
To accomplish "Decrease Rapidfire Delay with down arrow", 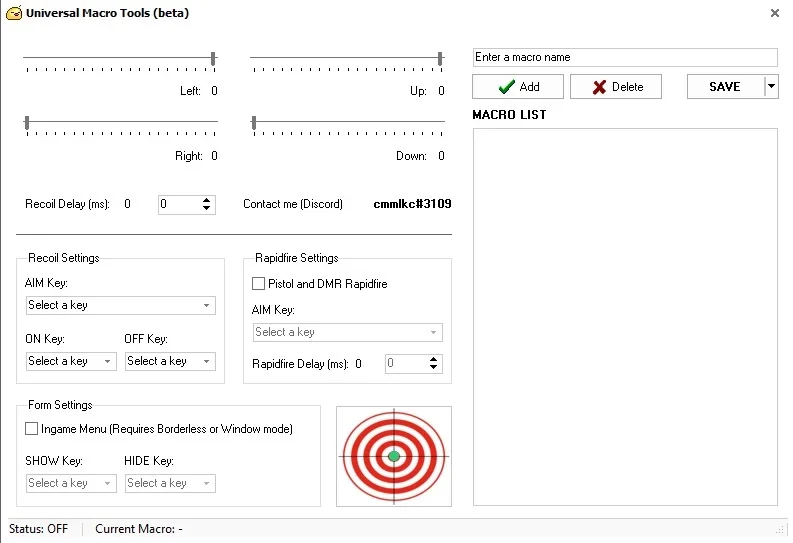I will (x=433, y=367).
